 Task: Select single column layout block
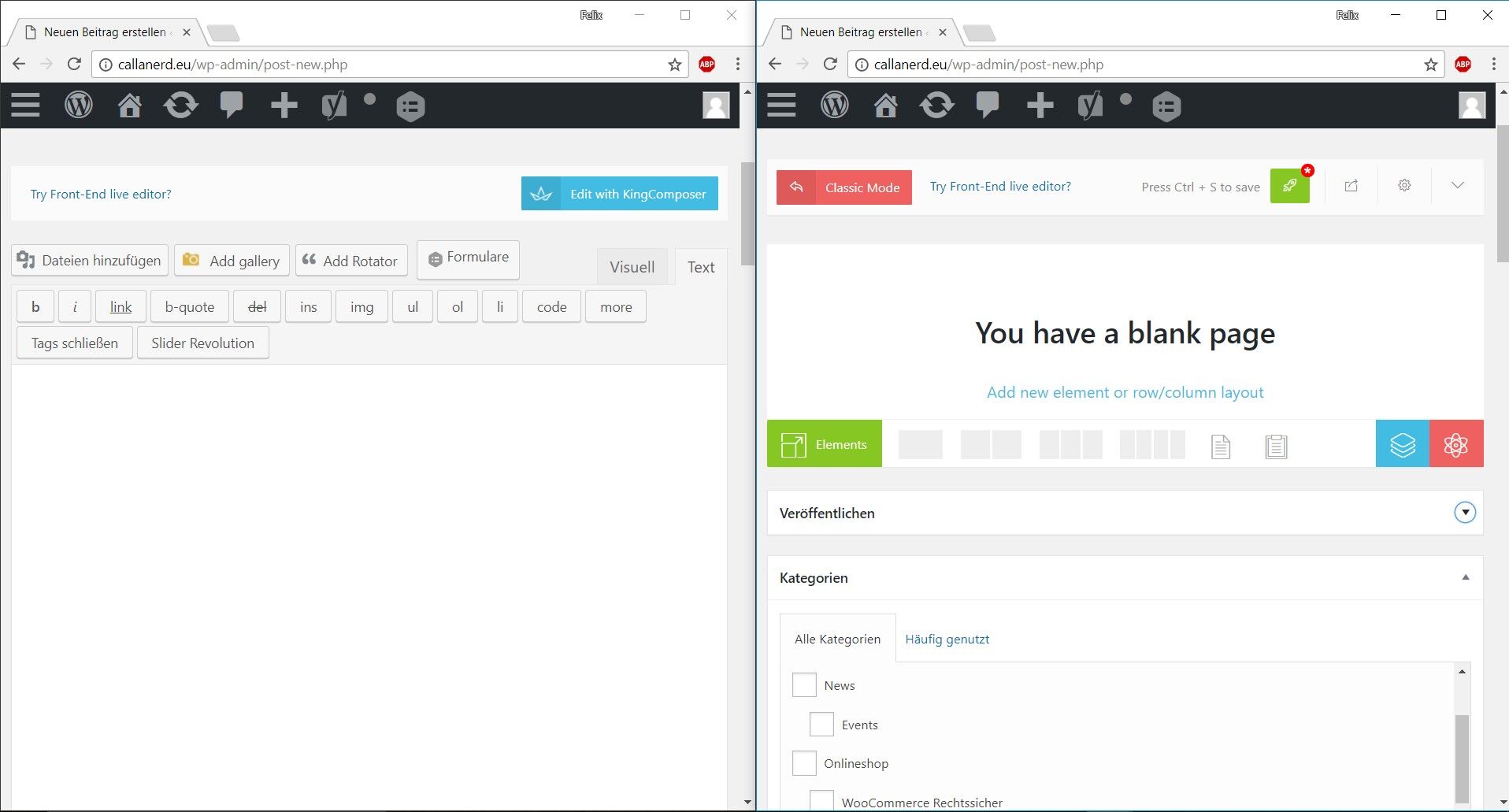coord(921,445)
